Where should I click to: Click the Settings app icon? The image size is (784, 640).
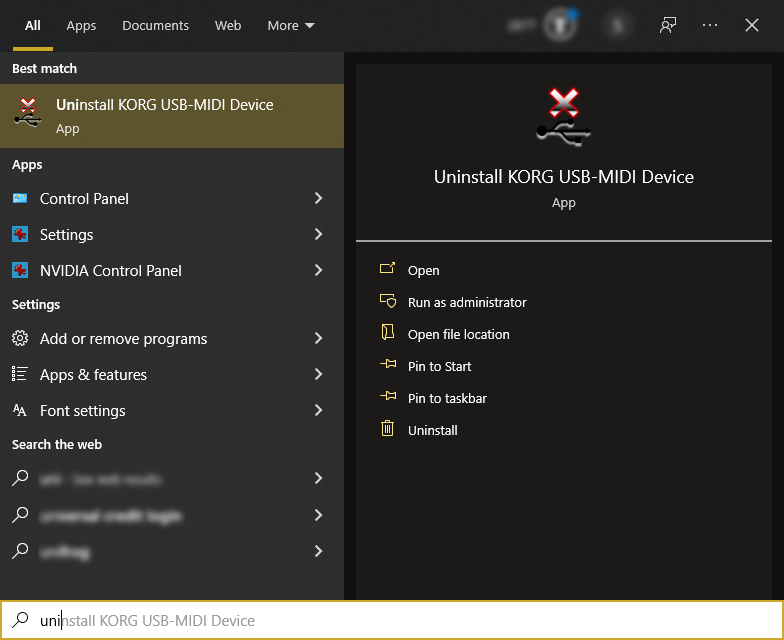[20, 234]
